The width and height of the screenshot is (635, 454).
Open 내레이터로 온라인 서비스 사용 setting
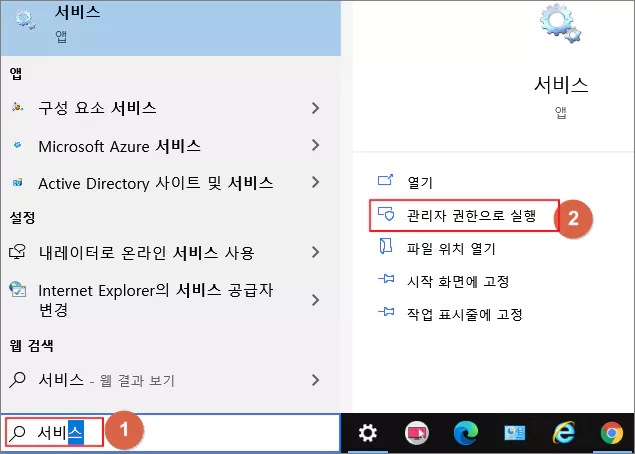(x=170, y=252)
